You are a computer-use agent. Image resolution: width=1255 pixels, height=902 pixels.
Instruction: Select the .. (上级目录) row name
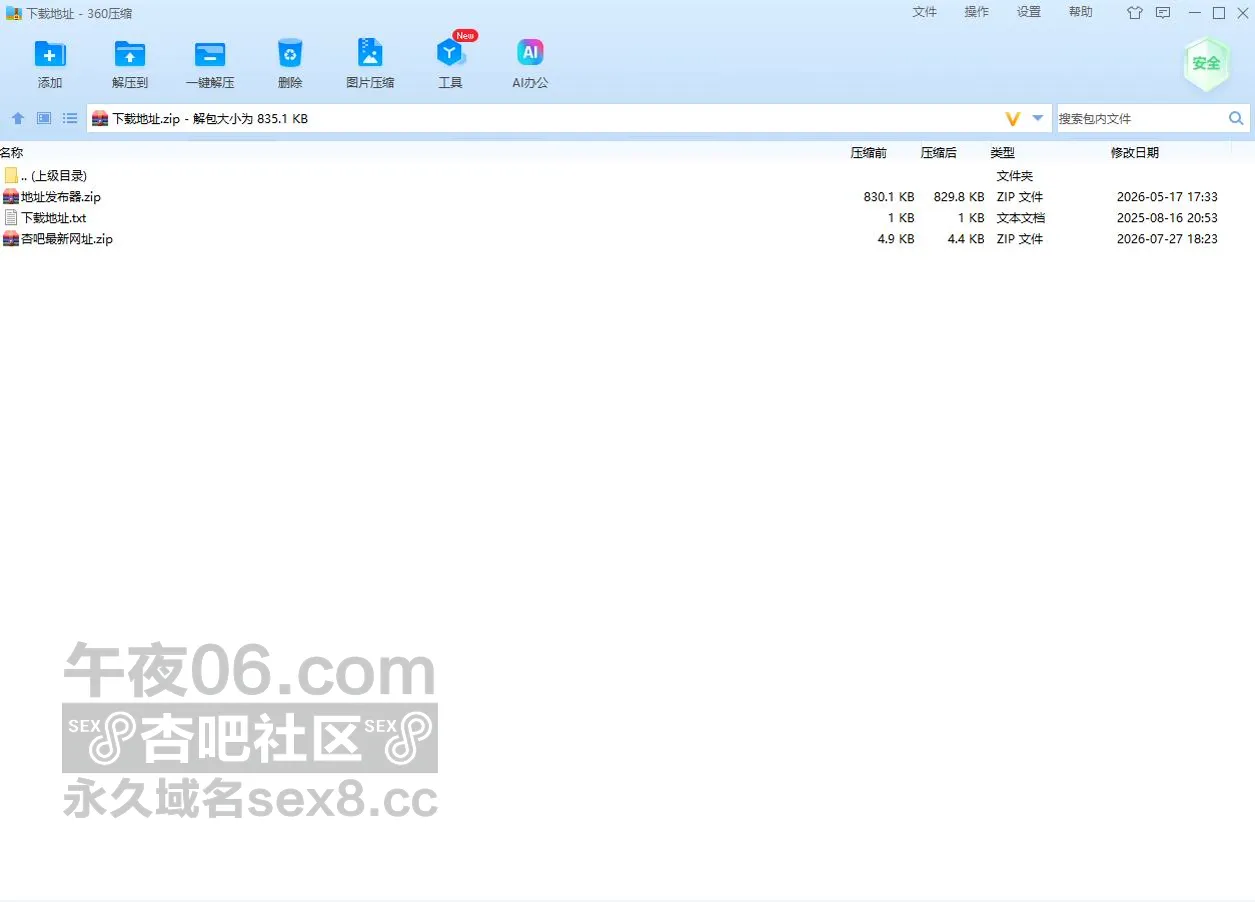[x=54, y=176]
